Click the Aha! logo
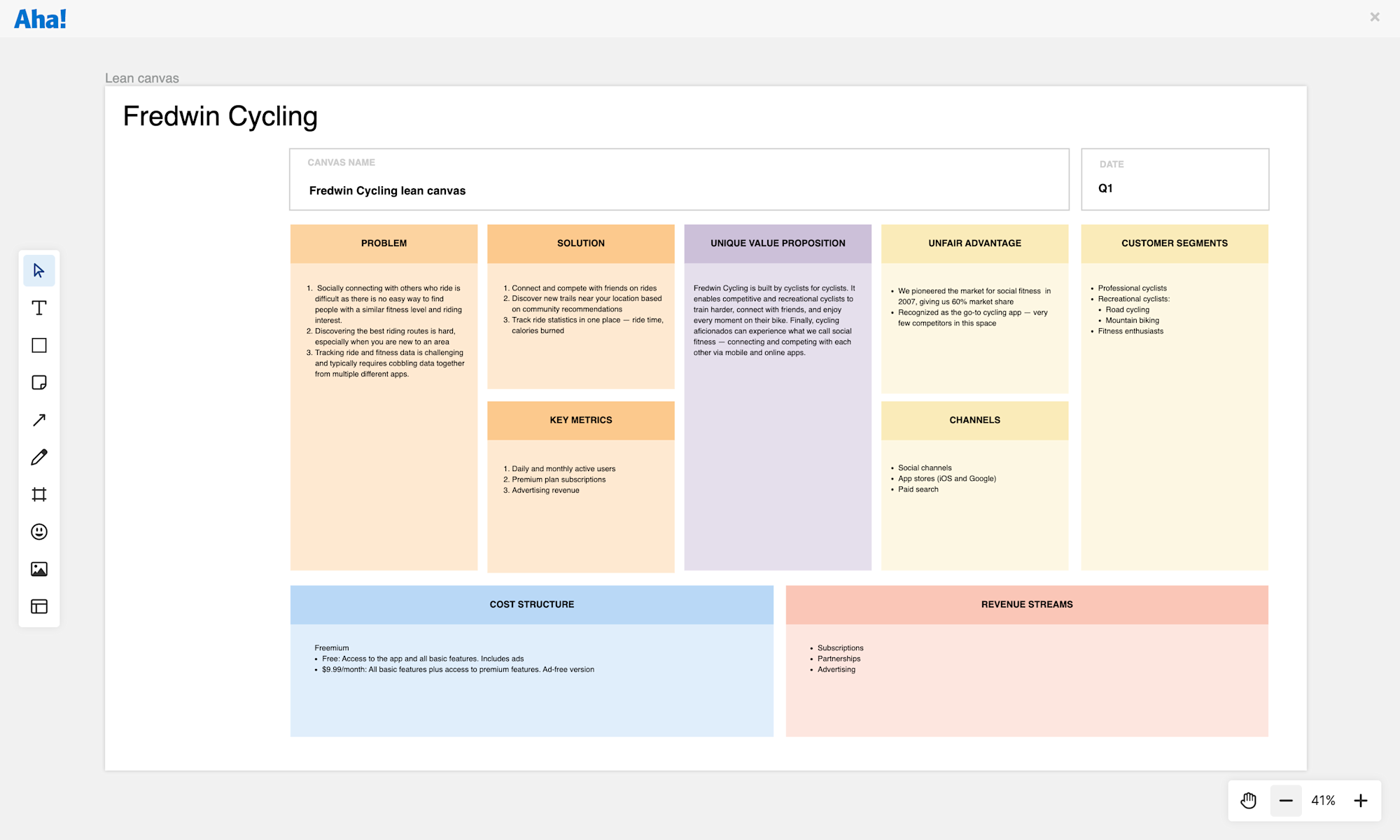 click(40, 19)
